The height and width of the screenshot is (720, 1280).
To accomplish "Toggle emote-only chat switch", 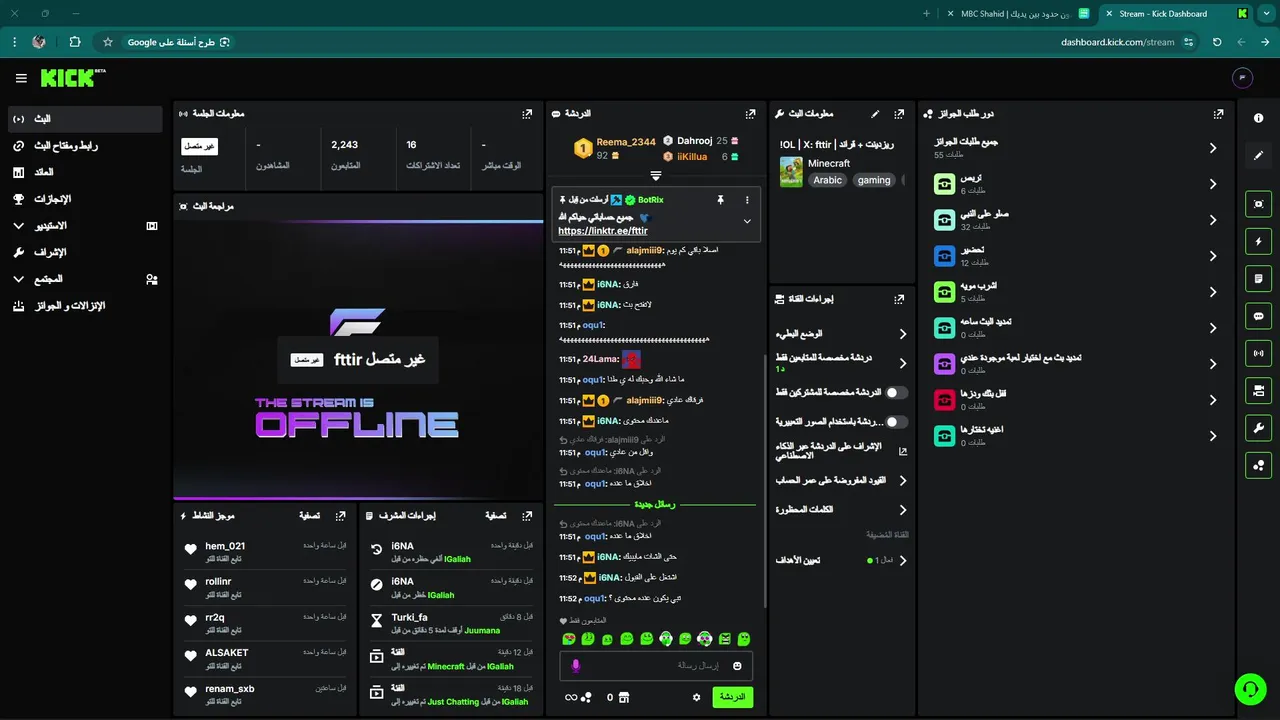I will point(896,422).
